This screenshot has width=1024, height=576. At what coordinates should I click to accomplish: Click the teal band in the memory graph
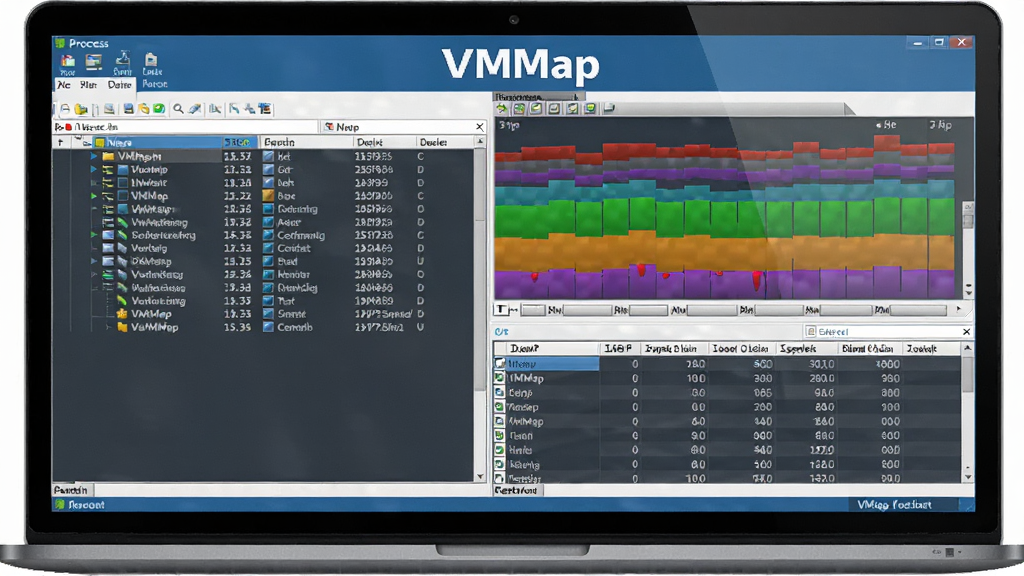(x=725, y=191)
